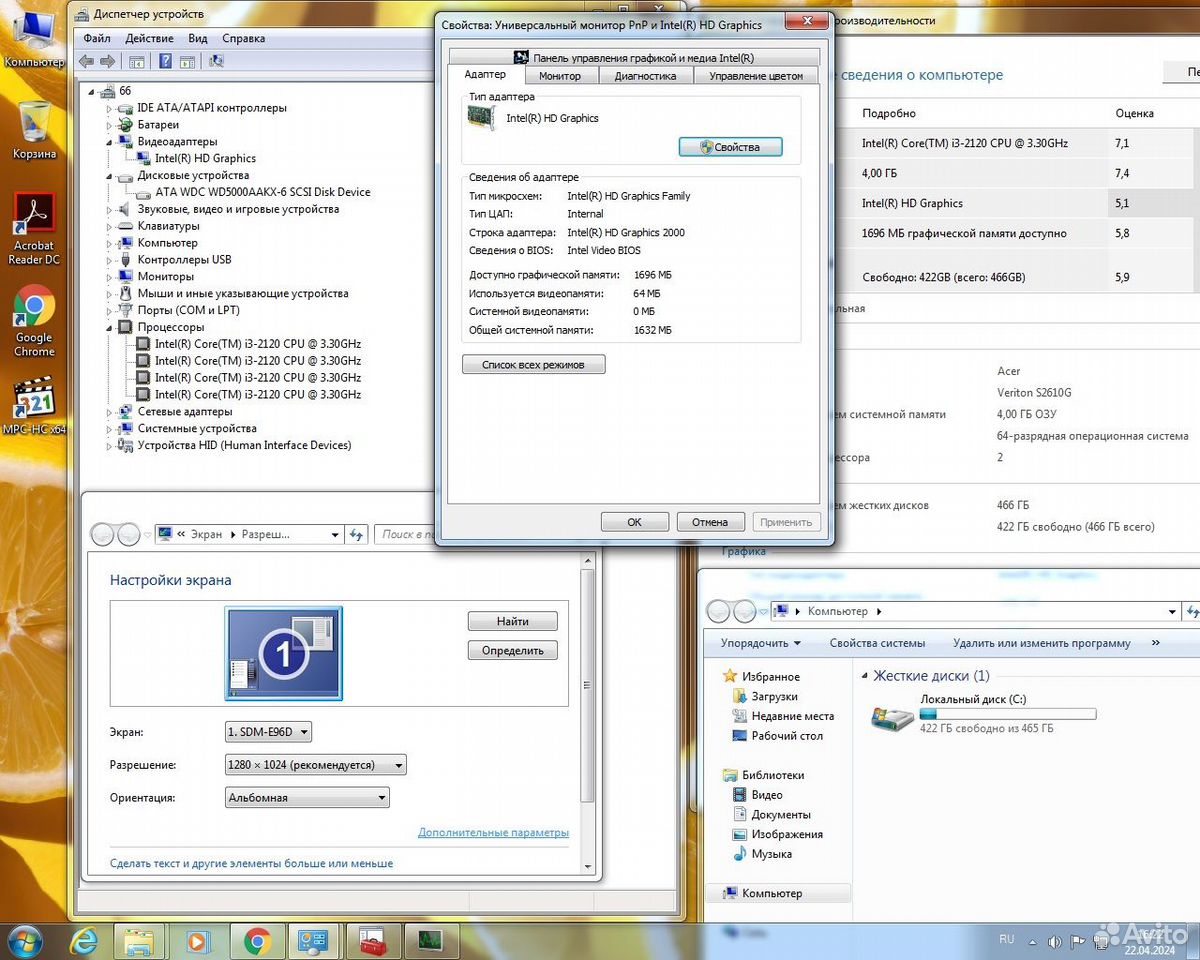Image resolution: width=1200 pixels, height=960 pixels.
Task: Open the Файл menu in Device Manager
Action: pyautogui.click(x=97, y=38)
